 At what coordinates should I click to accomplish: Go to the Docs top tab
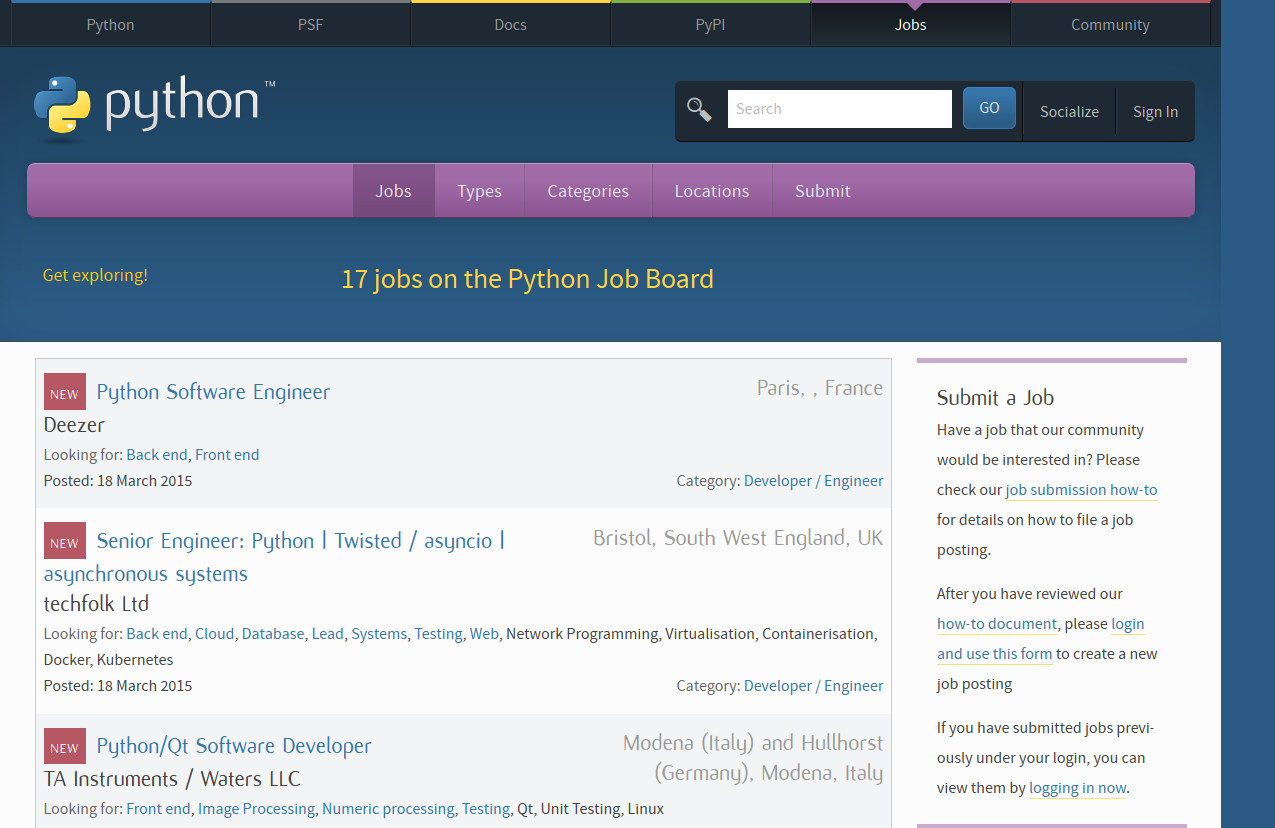coord(510,25)
